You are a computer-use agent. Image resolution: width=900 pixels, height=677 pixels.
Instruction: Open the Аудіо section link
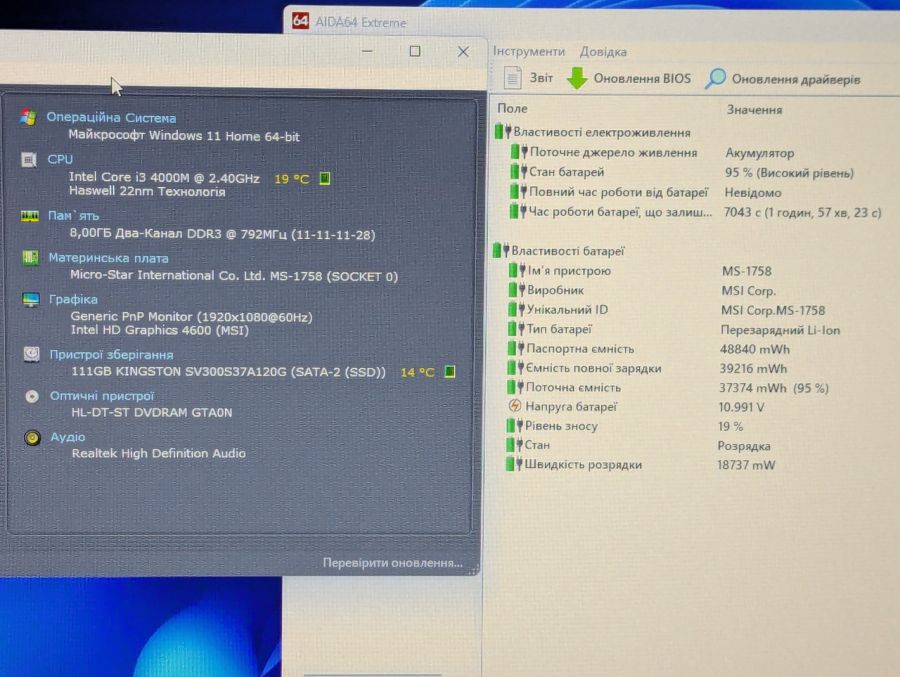pos(68,437)
